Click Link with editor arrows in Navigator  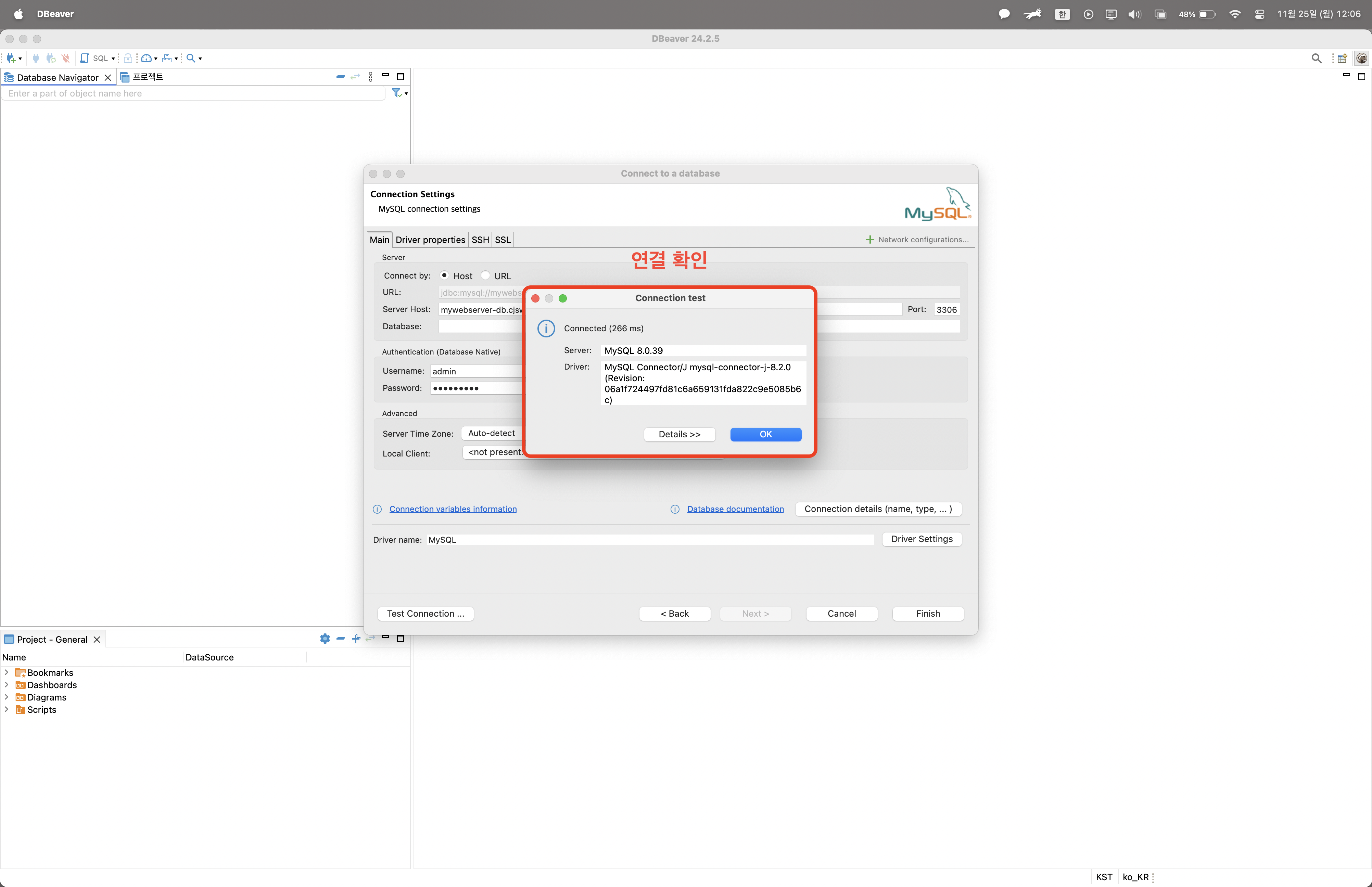(x=355, y=77)
